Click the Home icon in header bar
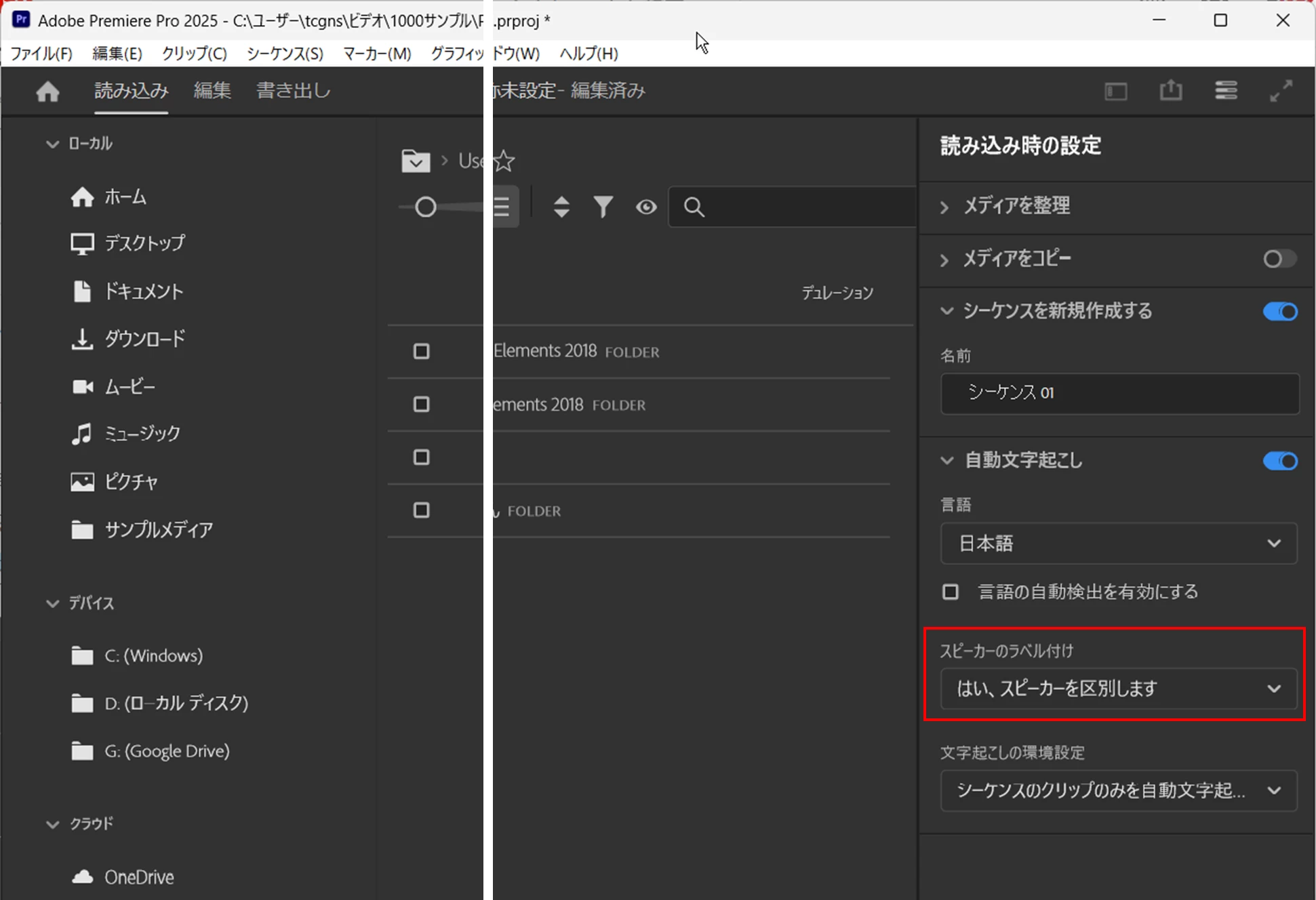 [47, 91]
